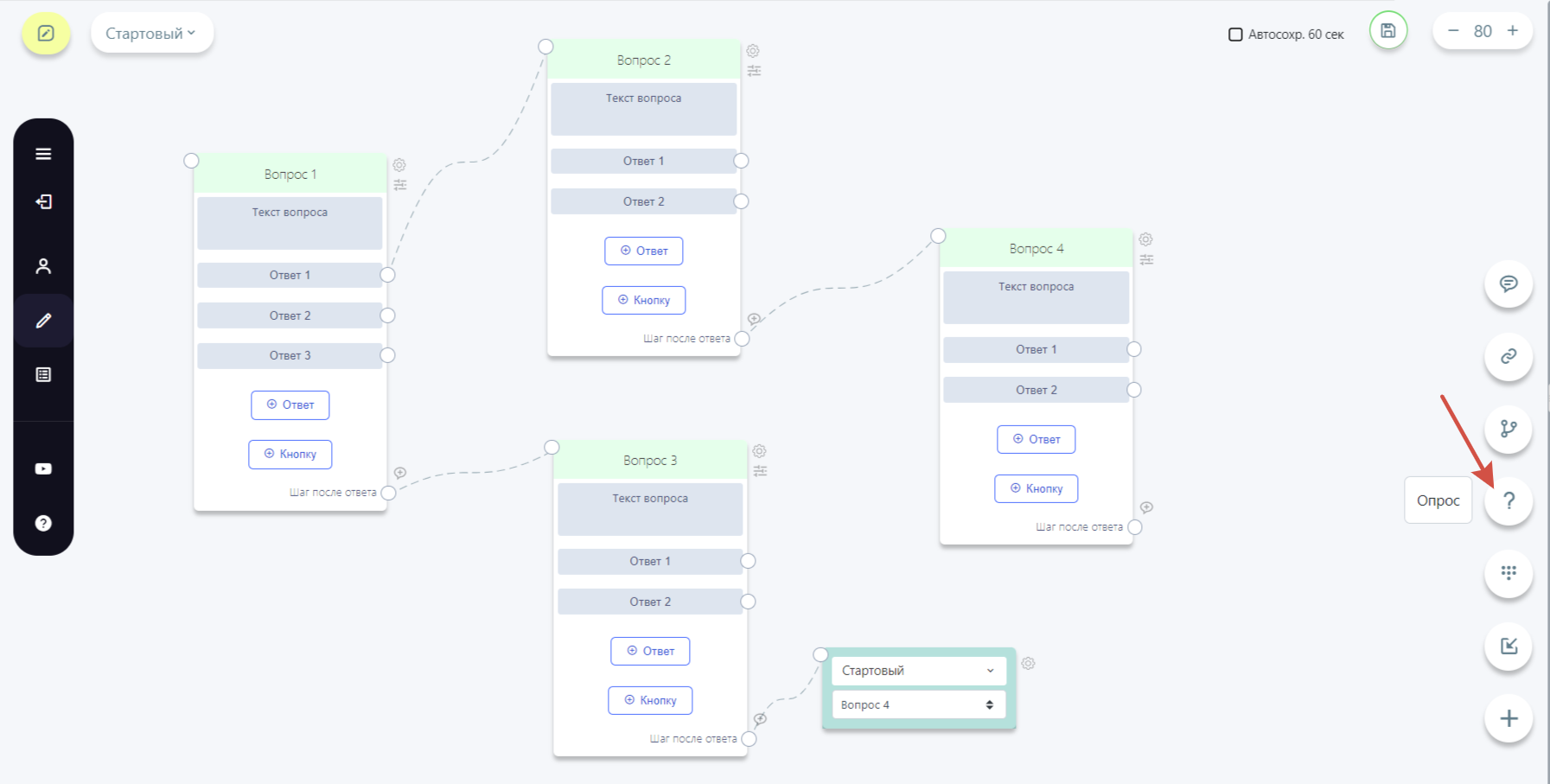The image size is (1550, 784).
Task: Click Шаг после ответа label in Вопрос 2
Action: point(686,339)
